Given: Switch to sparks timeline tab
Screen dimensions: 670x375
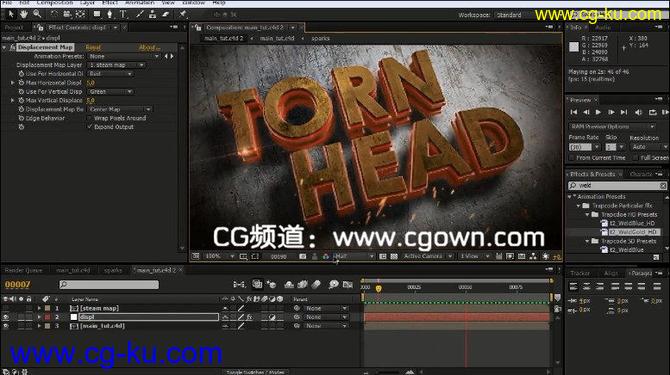Looking at the screenshot, I should (x=113, y=270).
